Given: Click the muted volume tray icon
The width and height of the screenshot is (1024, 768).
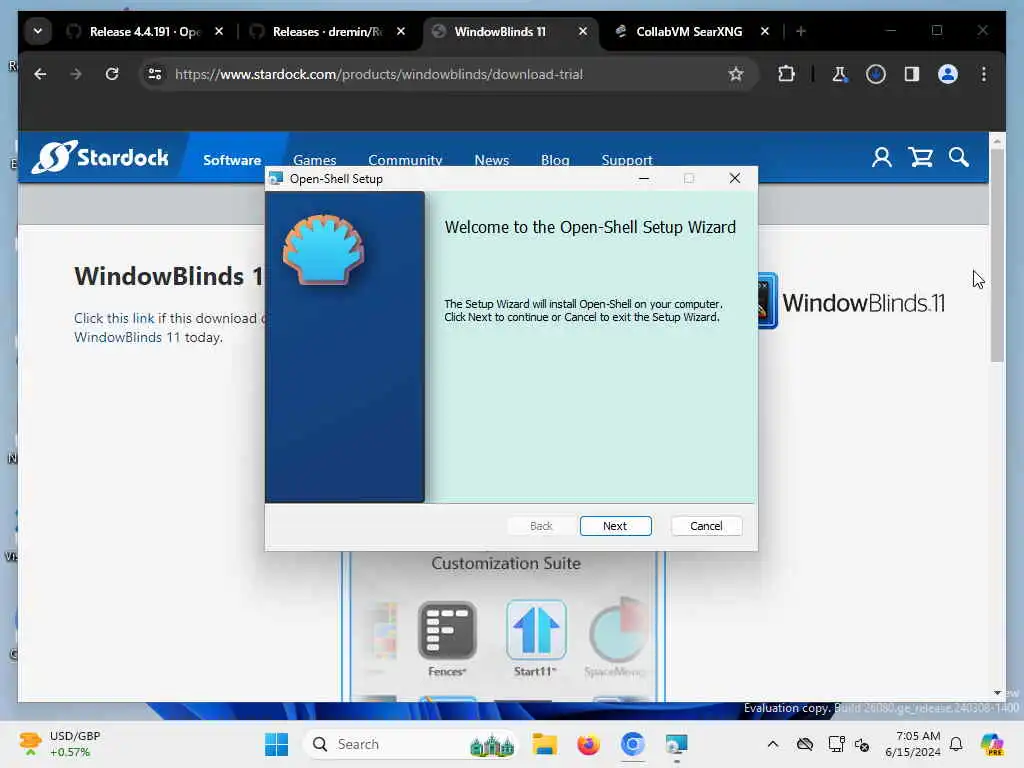Looking at the screenshot, I should [x=862, y=744].
